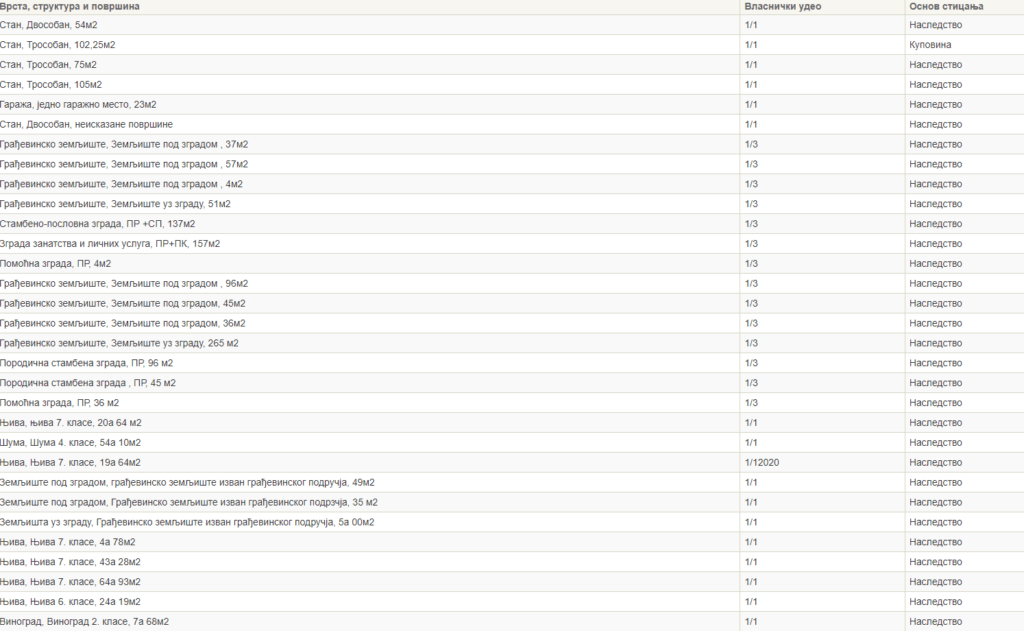
Task: Select the "Гаража, једно гаражно место, 23м2" row
Action: (78, 104)
